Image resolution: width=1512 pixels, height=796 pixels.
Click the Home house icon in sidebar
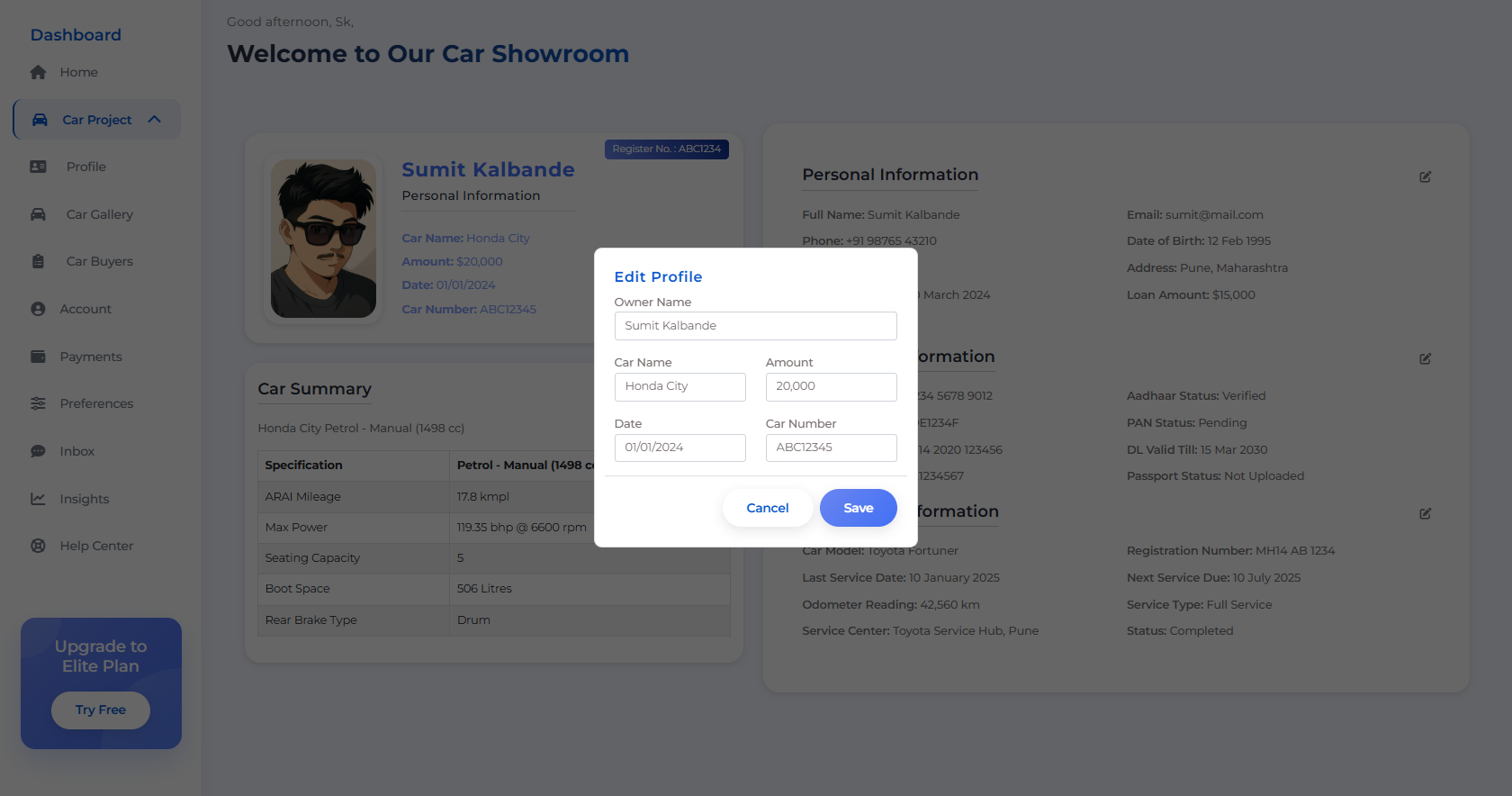point(38,72)
